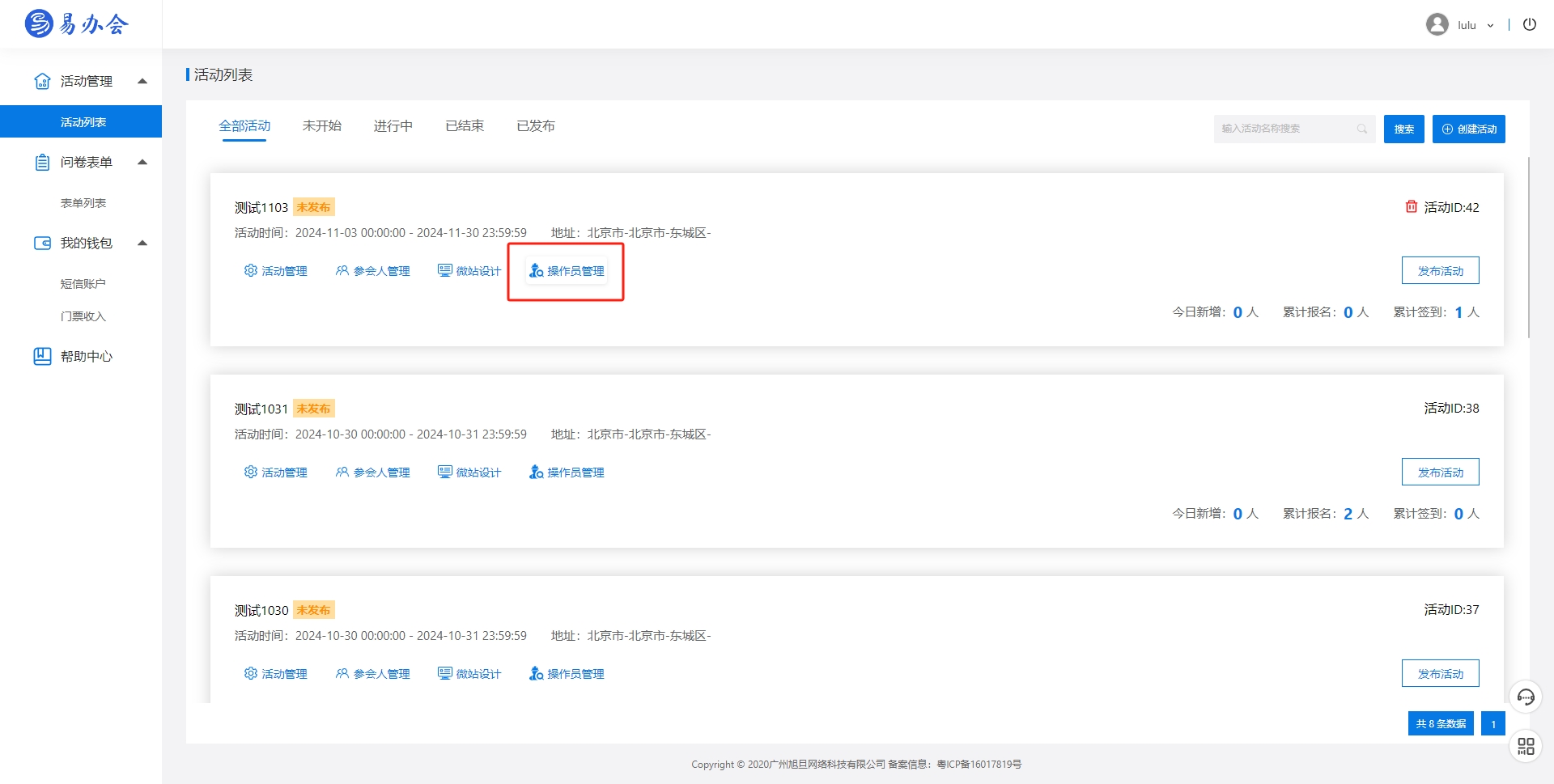Viewport: 1554px width, 784px height.
Task: Click the 活动管理 house icon in sidebar
Action: pos(42,81)
